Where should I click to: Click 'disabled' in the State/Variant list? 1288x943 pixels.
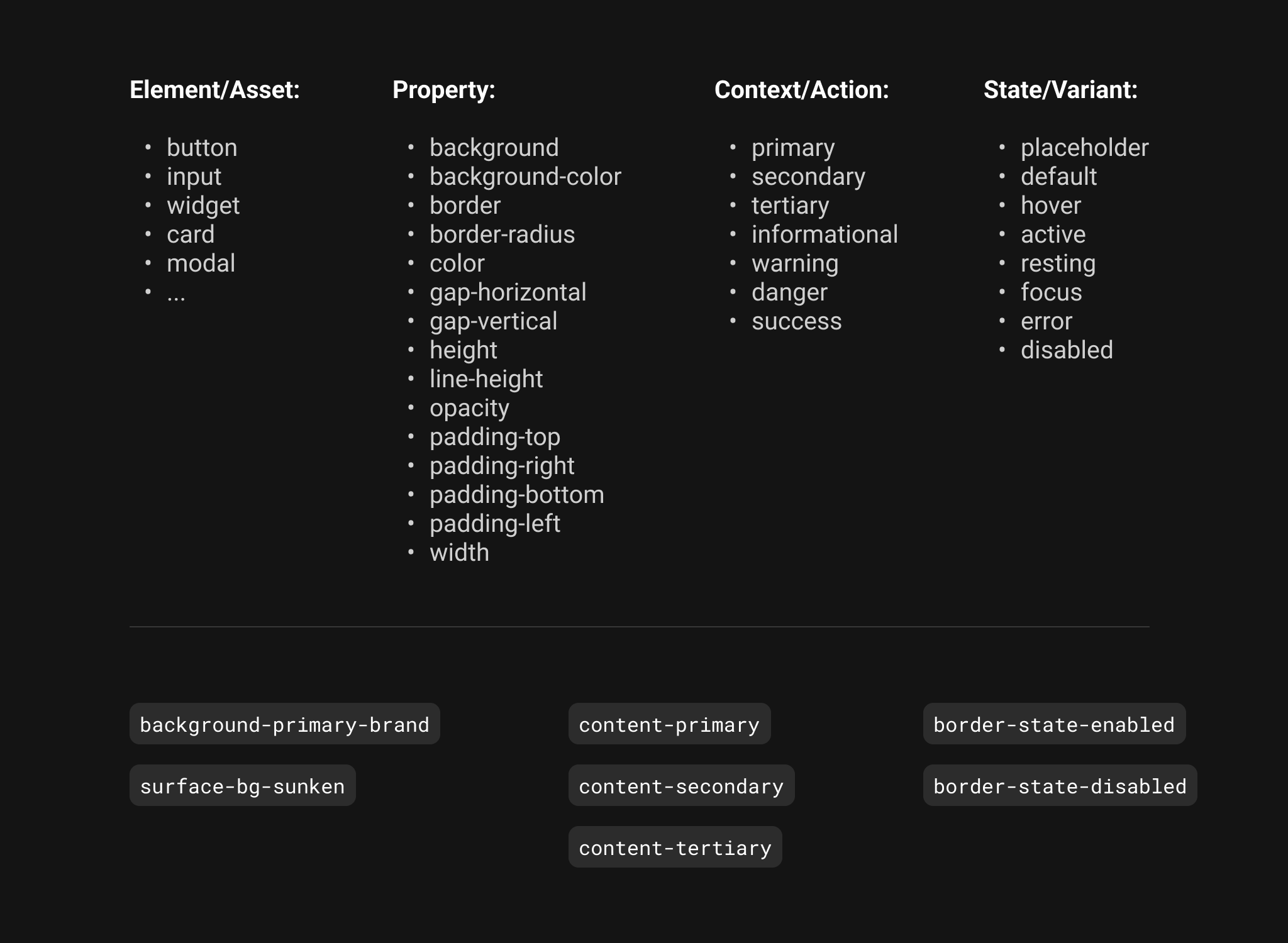pos(1067,350)
